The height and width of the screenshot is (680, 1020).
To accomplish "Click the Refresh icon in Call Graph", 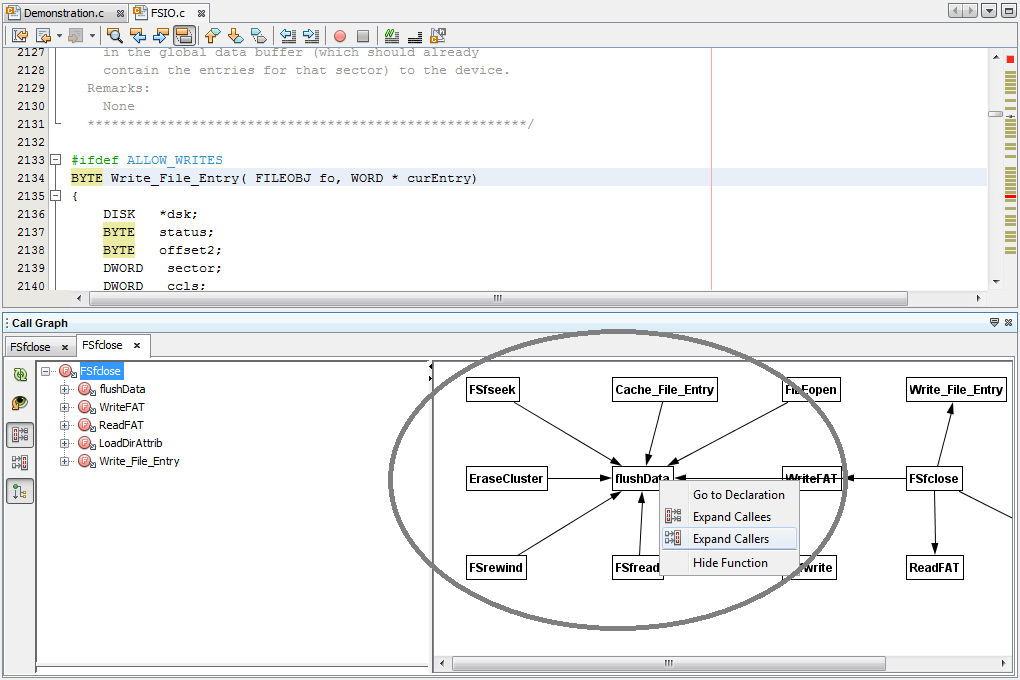I will pyautogui.click(x=20, y=375).
